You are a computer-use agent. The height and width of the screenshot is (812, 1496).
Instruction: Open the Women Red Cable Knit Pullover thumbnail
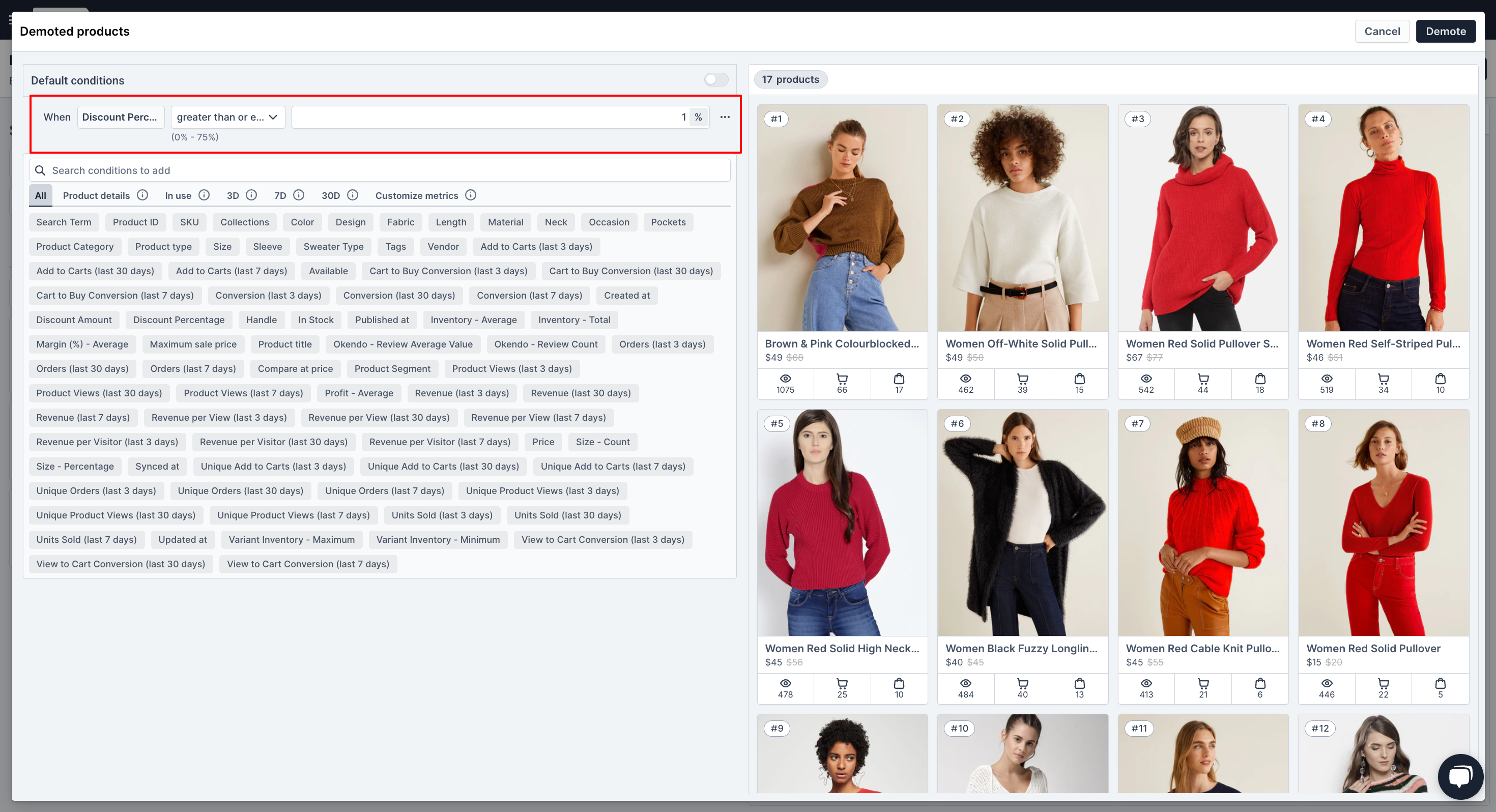tap(1203, 522)
